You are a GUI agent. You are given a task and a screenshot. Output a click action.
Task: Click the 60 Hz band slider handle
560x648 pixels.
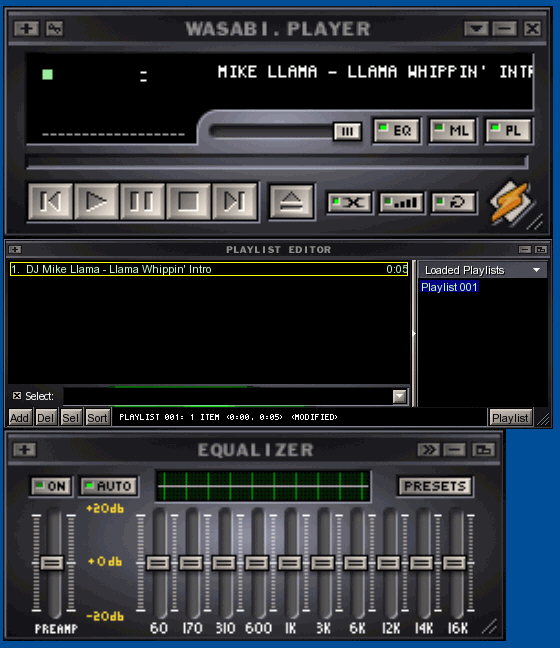pyautogui.click(x=158, y=563)
